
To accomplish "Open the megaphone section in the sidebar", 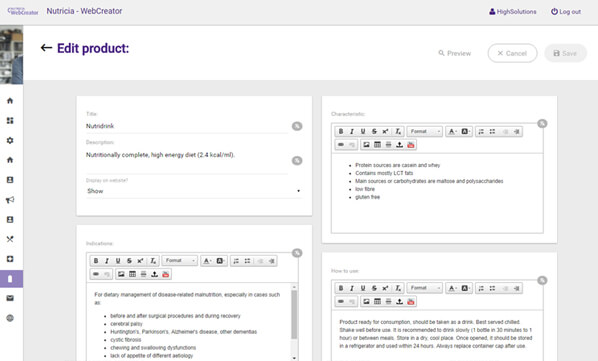I will (10, 200).
